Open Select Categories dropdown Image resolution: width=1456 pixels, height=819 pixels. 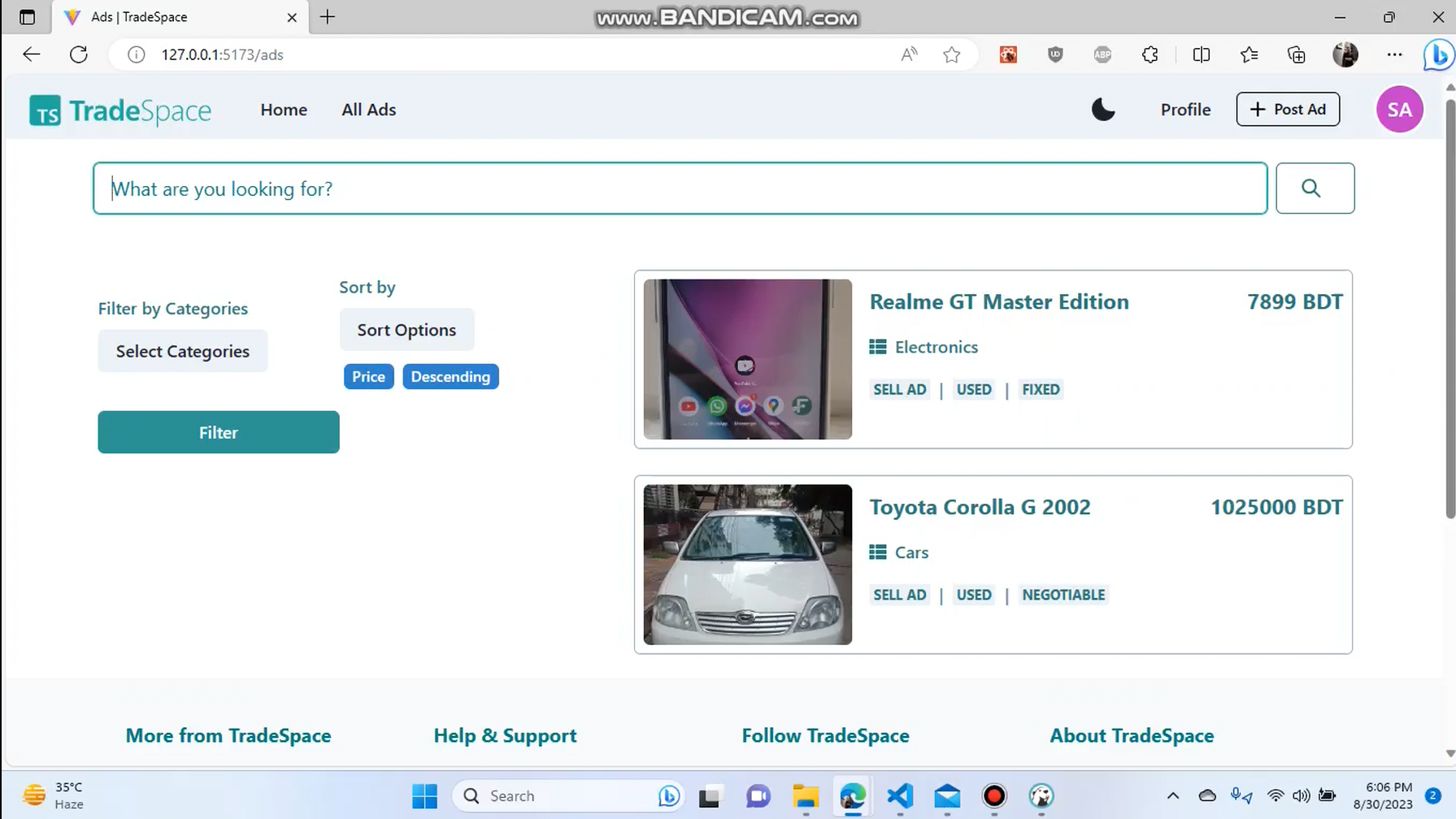point(183,351)
